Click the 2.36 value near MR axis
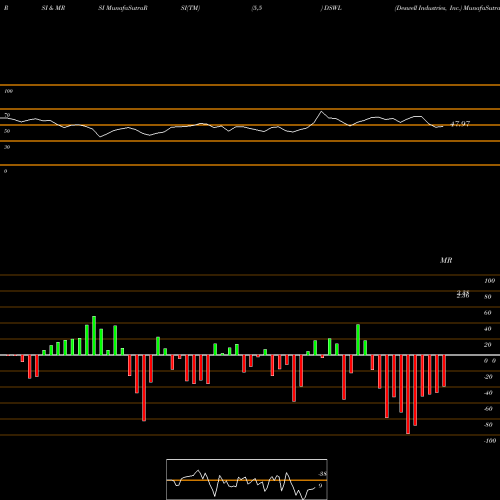500x500 pixels. coord(463,296)
